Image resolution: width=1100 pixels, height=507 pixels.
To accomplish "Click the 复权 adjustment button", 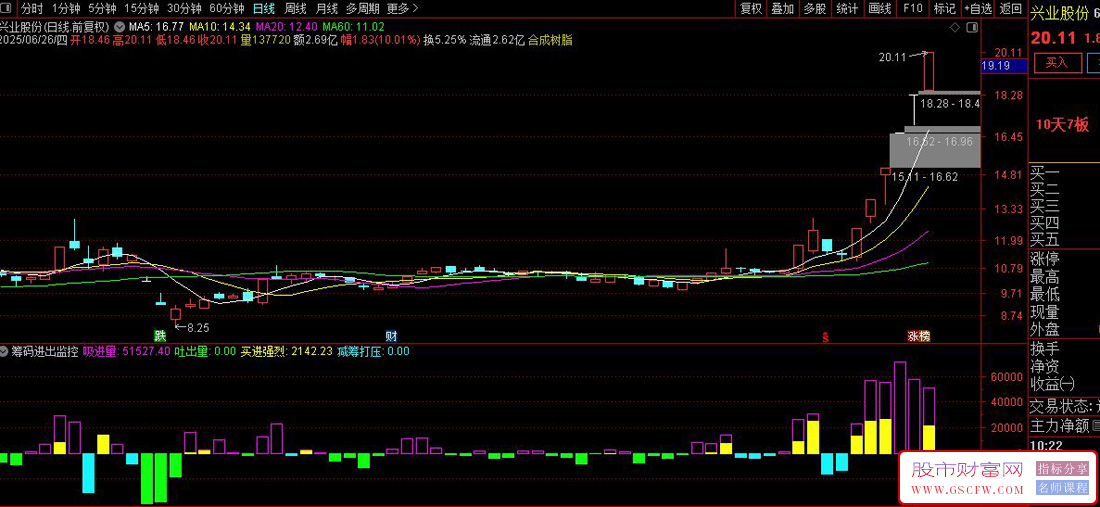I will 751,9.
